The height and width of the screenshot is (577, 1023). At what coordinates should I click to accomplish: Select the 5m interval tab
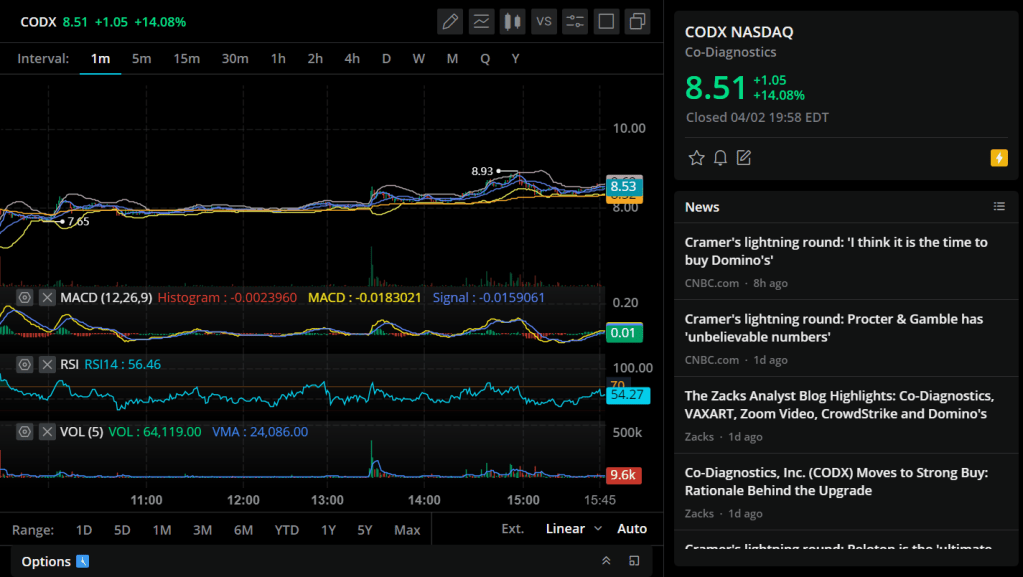point(142,59)
